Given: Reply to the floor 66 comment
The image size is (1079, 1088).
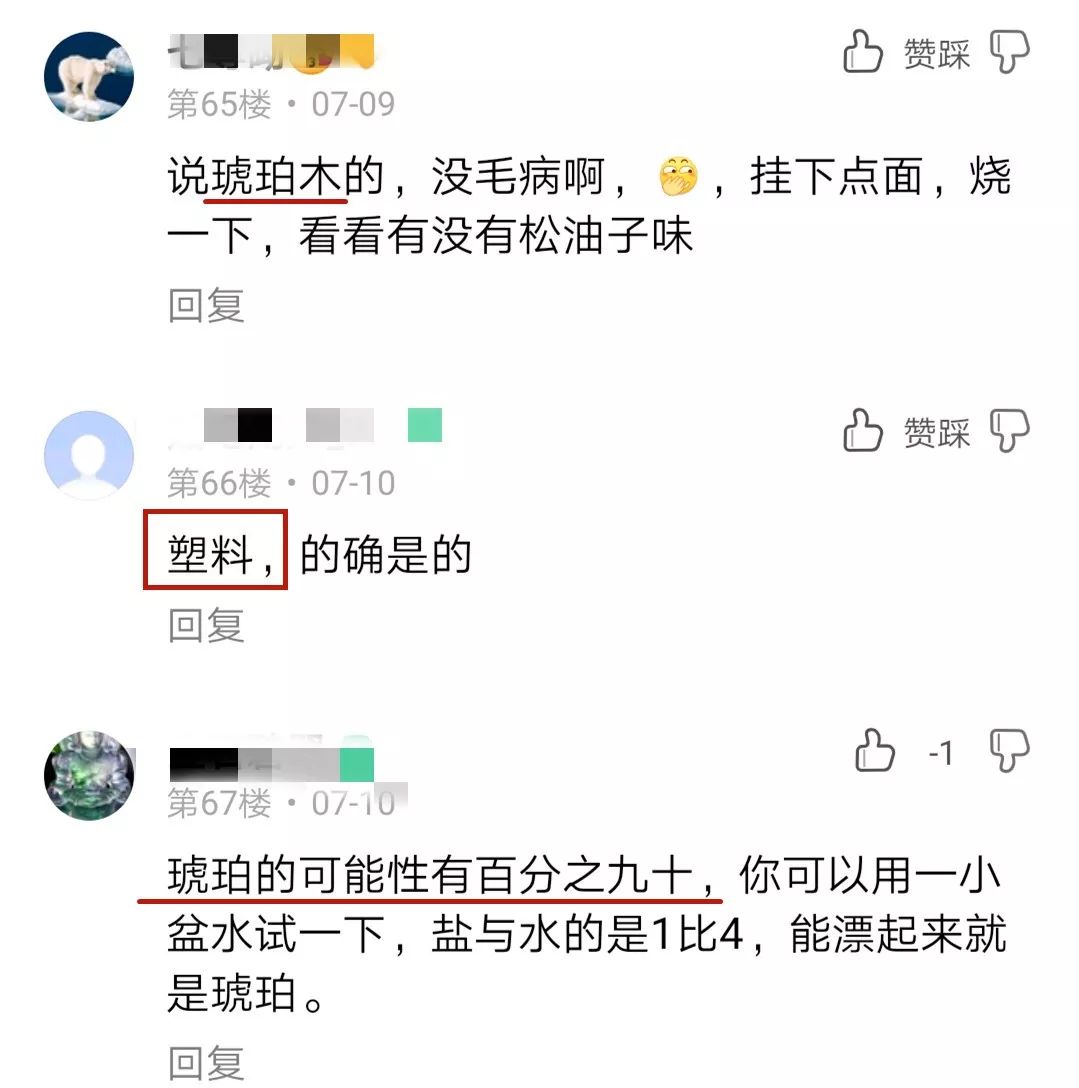Looking at the screenshot, I should [206, 625].
